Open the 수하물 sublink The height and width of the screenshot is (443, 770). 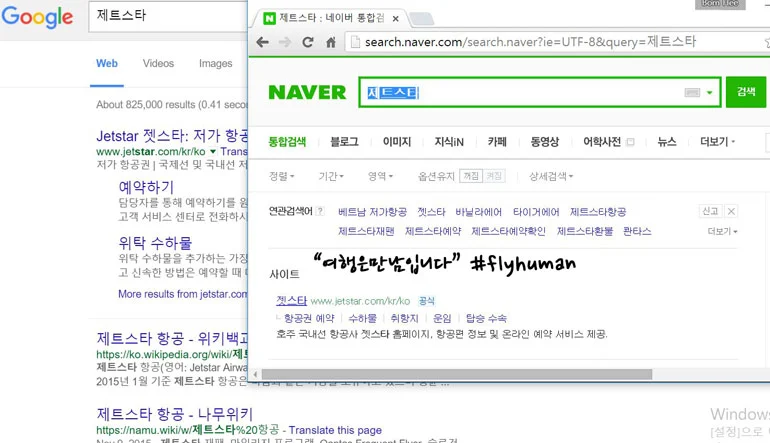(362, 318)
